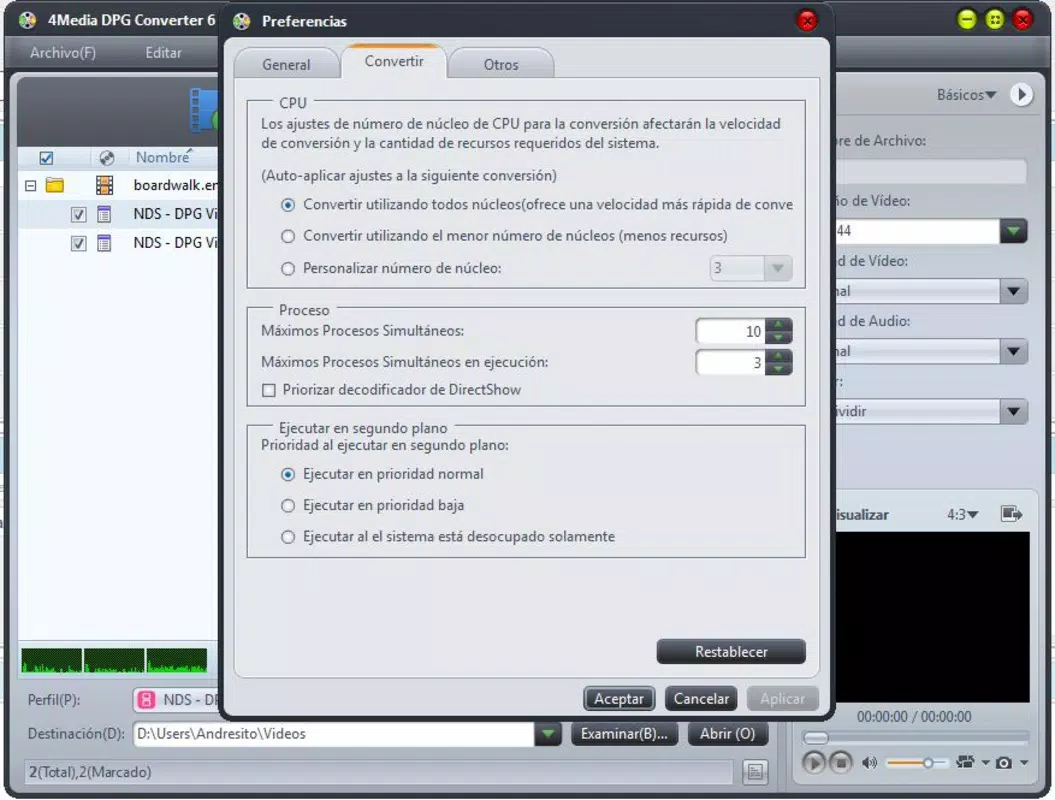1055x800 pixels.
Task: Open the log icon in status bar
Action: tap(755, 772)
